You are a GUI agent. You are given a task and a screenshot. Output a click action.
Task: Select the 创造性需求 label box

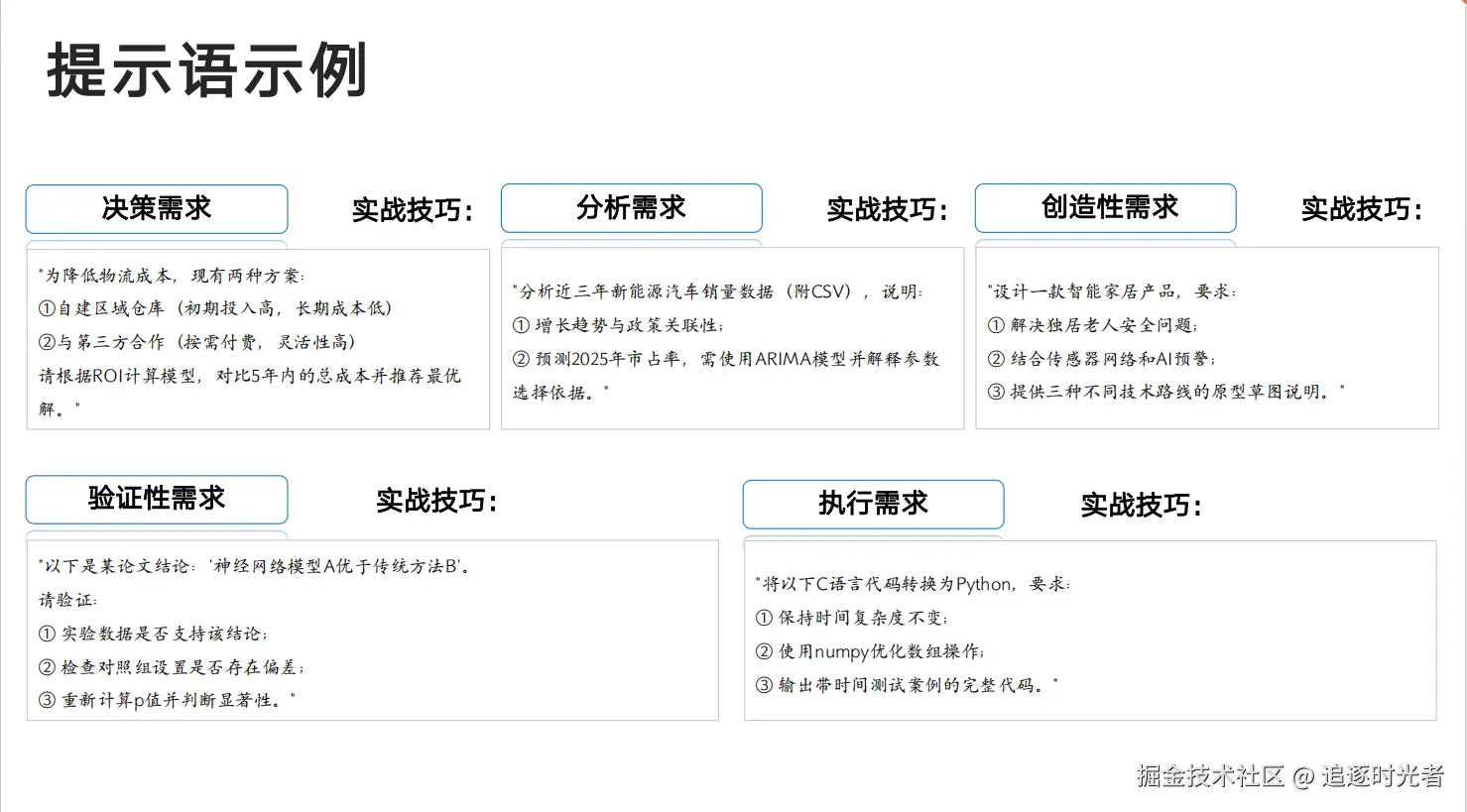click(1106, 208)
